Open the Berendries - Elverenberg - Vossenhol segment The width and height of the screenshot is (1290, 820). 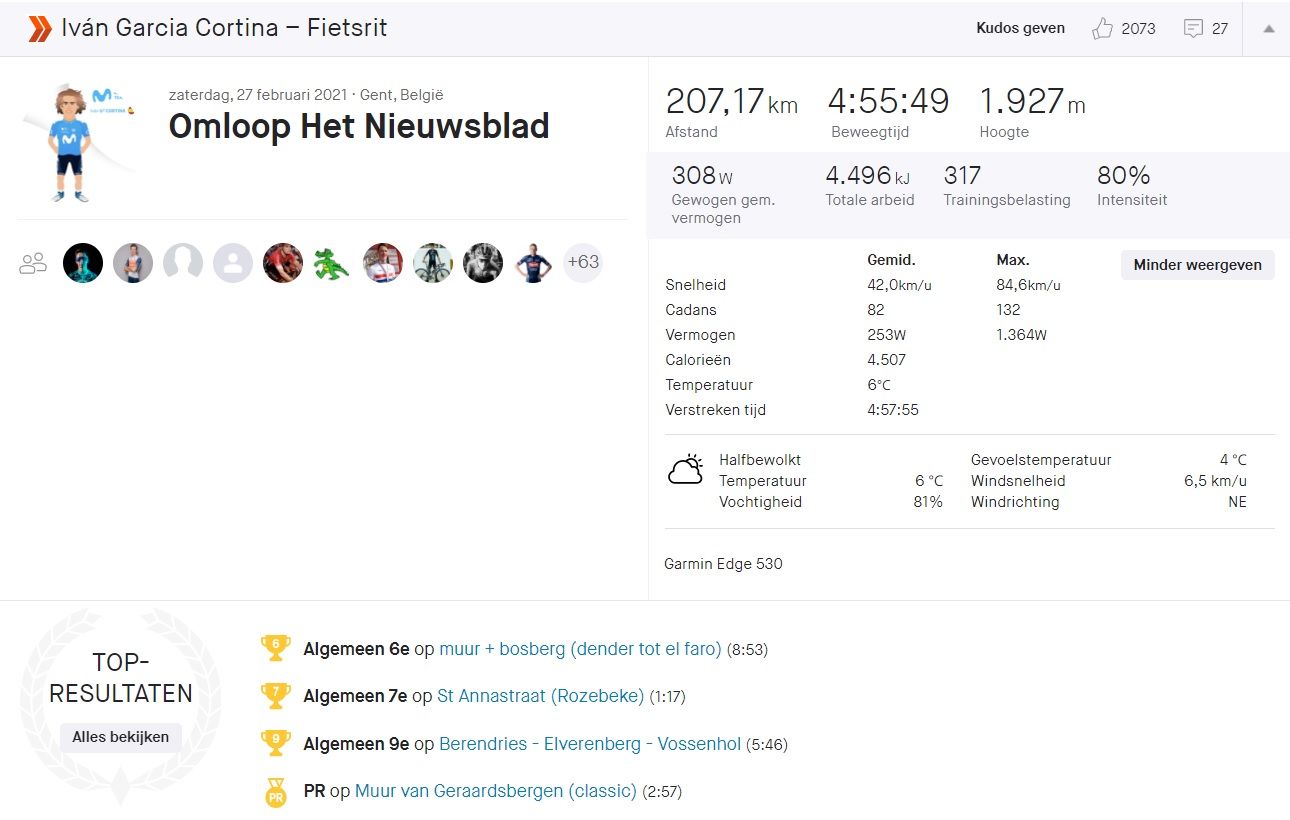(x=590, y=744)
